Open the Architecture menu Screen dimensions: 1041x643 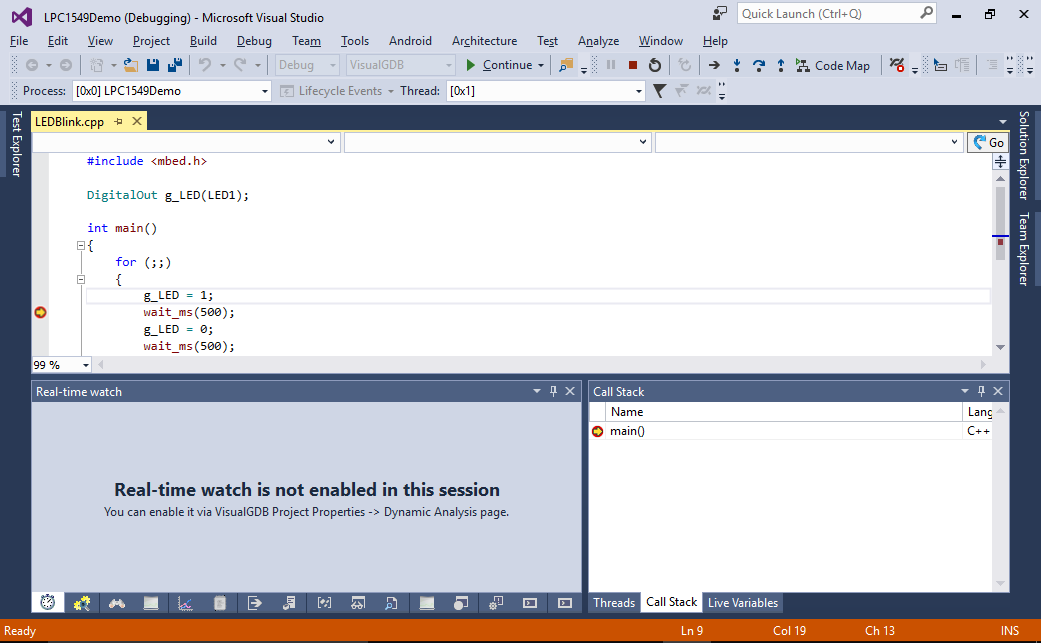click(x=485, y=40)
